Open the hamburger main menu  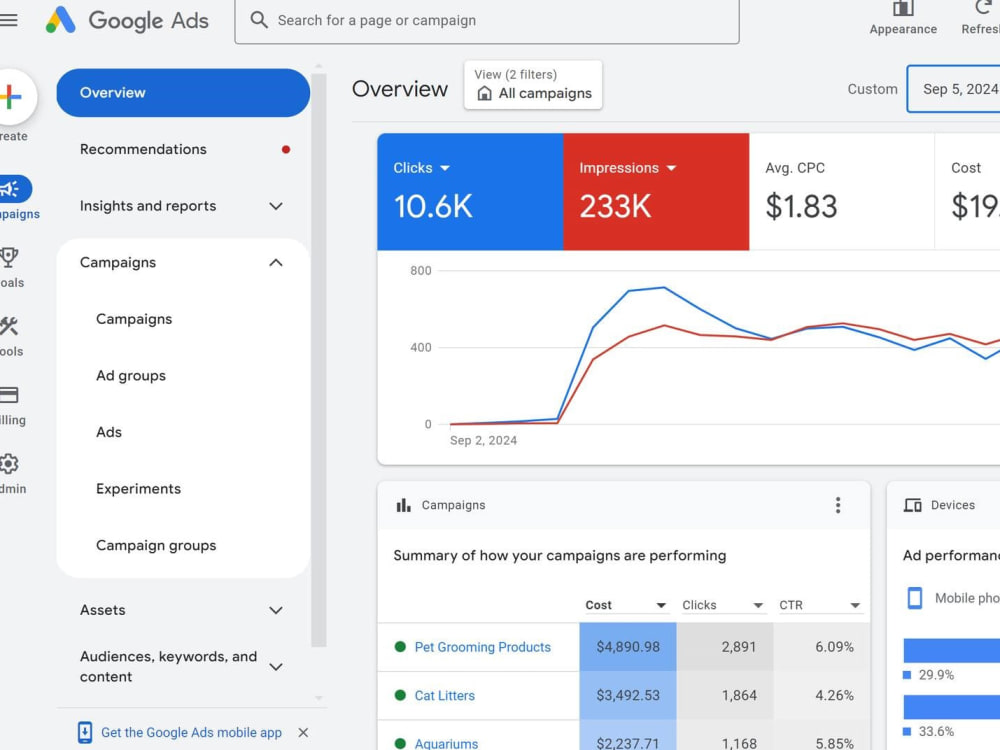[8, 20]
